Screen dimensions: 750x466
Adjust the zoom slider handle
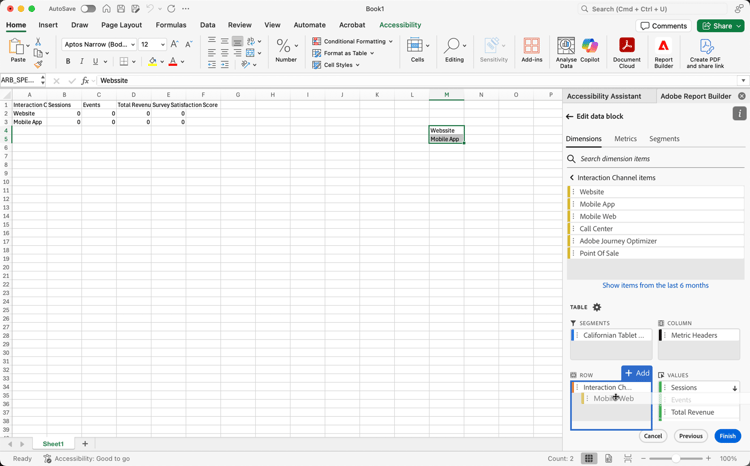676,458
